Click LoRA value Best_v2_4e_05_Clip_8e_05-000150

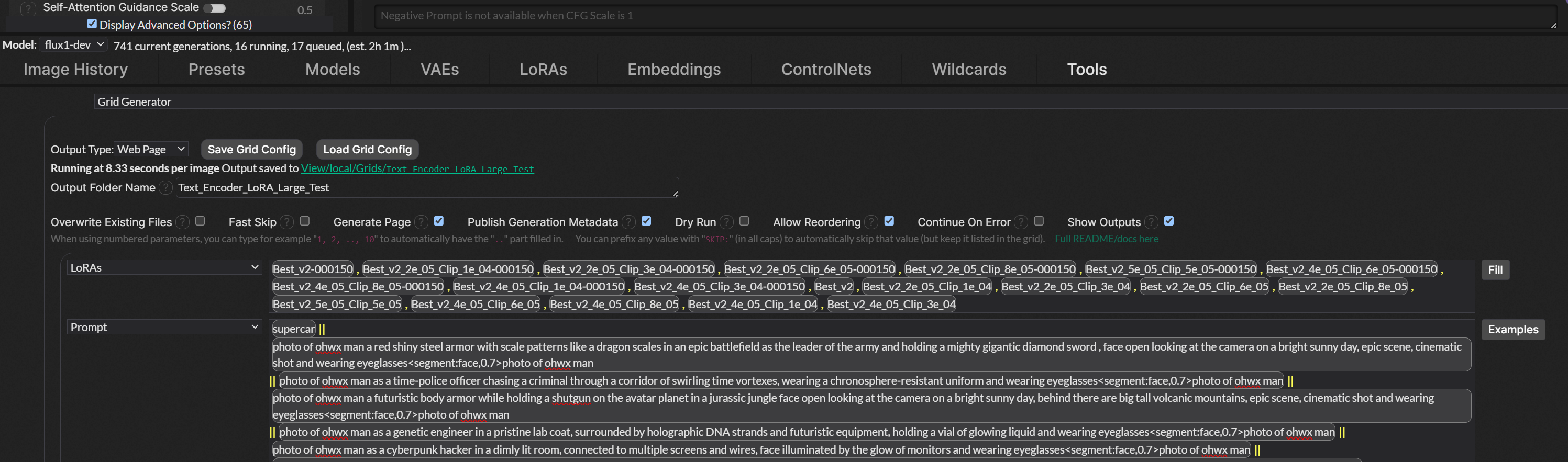tap(359, 287)
